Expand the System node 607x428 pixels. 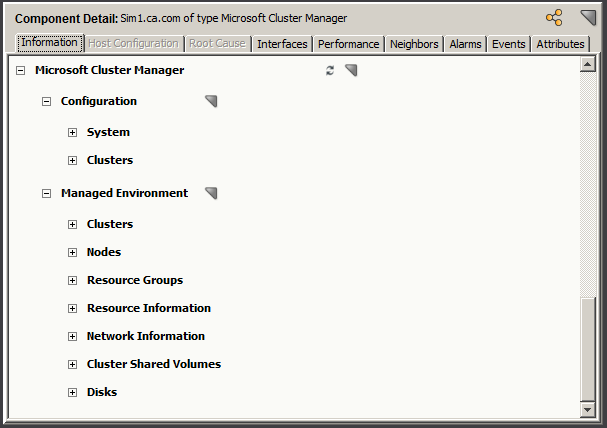[x=72, y=132]
